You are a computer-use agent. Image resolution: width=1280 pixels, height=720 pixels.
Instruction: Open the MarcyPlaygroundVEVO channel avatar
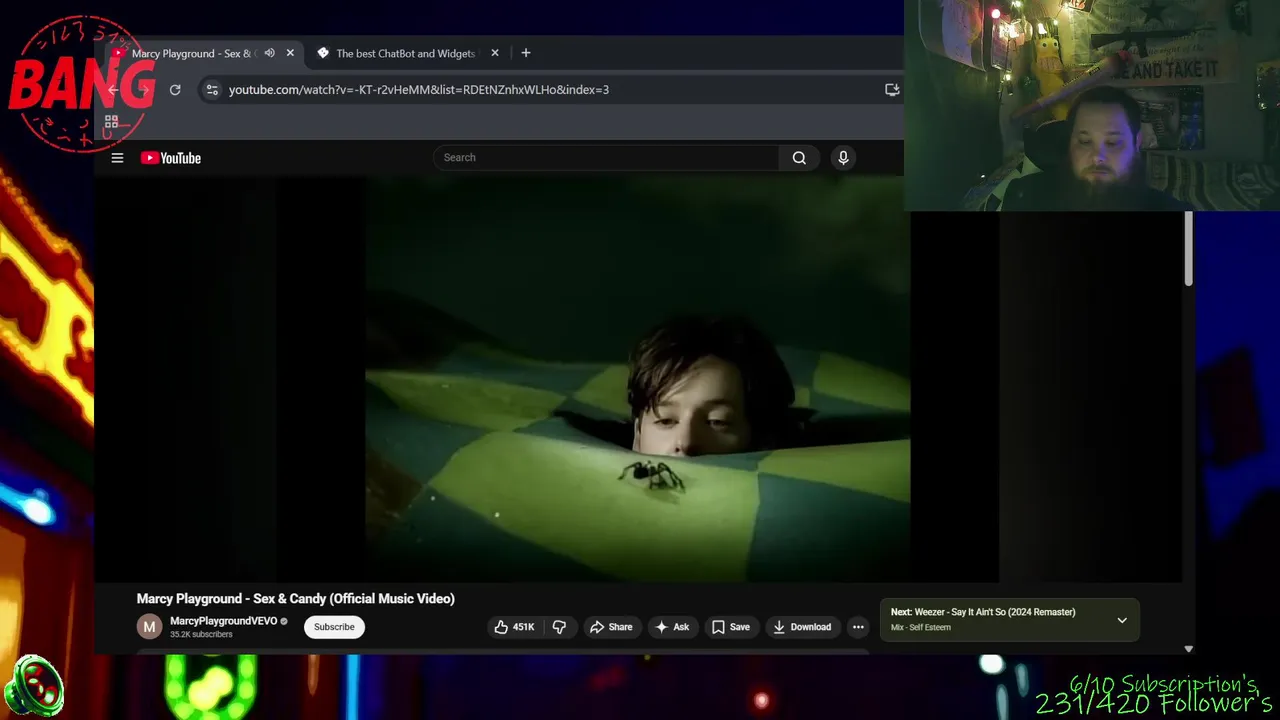click(149, 627)
